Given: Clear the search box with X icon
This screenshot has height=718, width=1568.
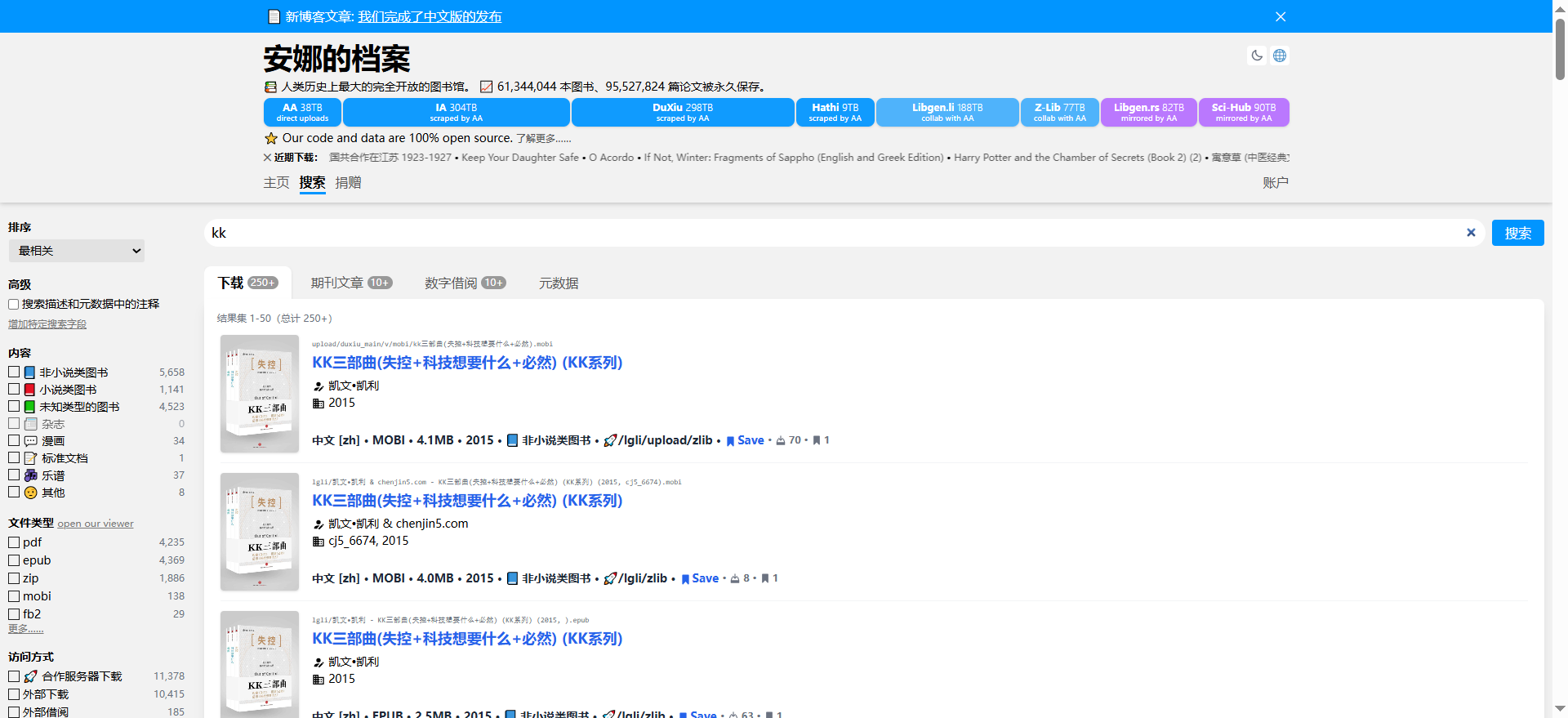Looking at the screenshot, I should click(x=1470, y=233).
